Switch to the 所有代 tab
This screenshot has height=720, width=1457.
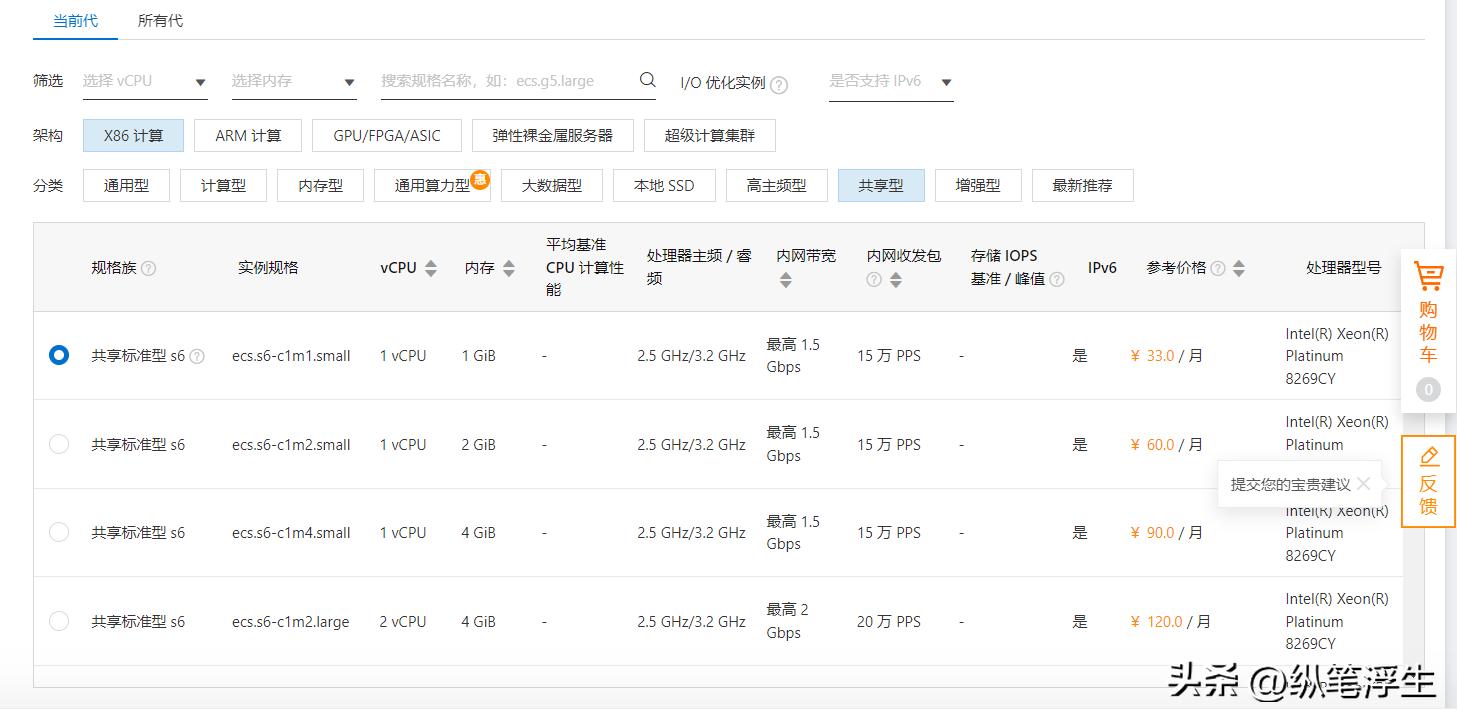pyautogui.click(x=160, y=19)
